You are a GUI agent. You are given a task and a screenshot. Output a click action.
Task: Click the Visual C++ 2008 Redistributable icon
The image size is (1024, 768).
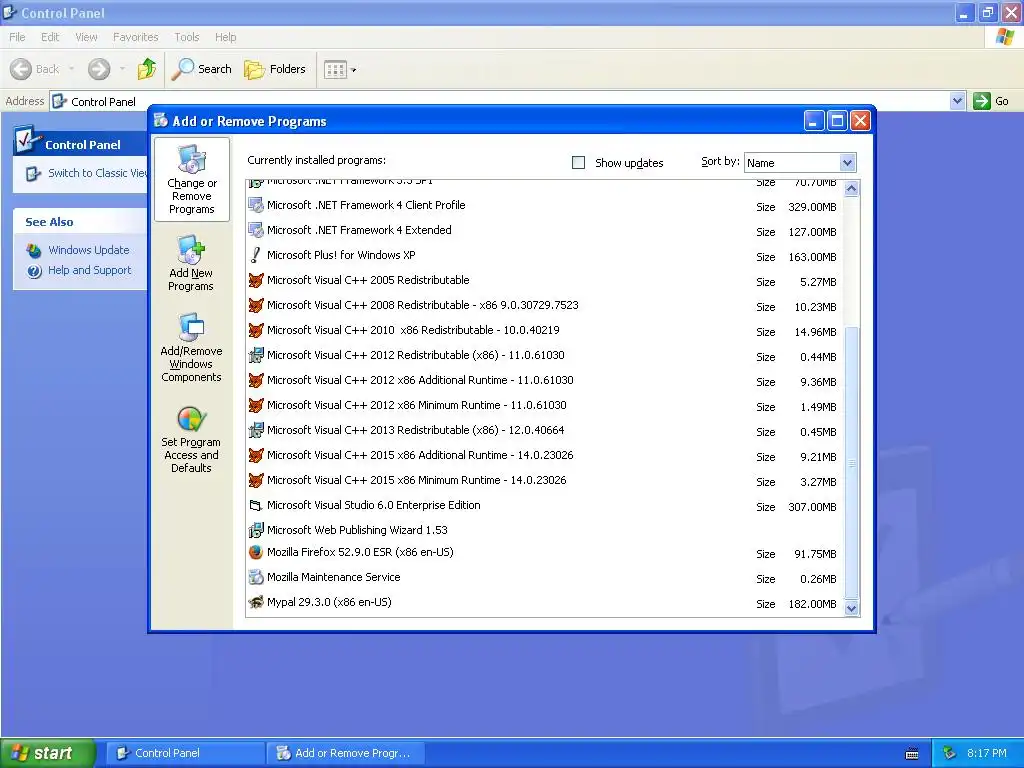[256, 306]
